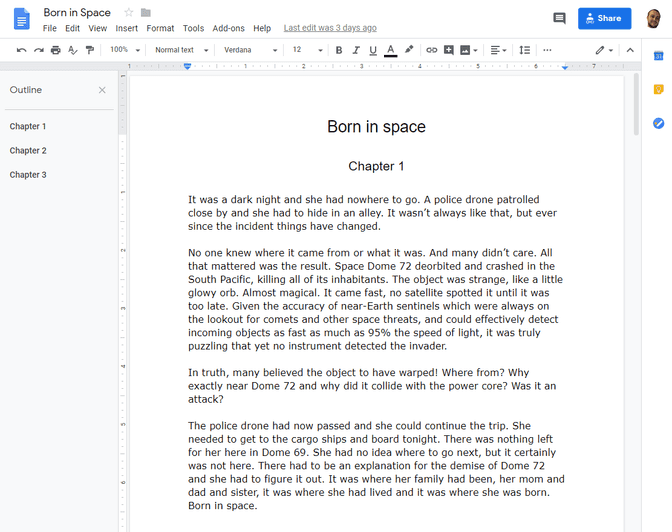
Task: Click the vertical scrollbar thumb
Action: click(636, 105)
